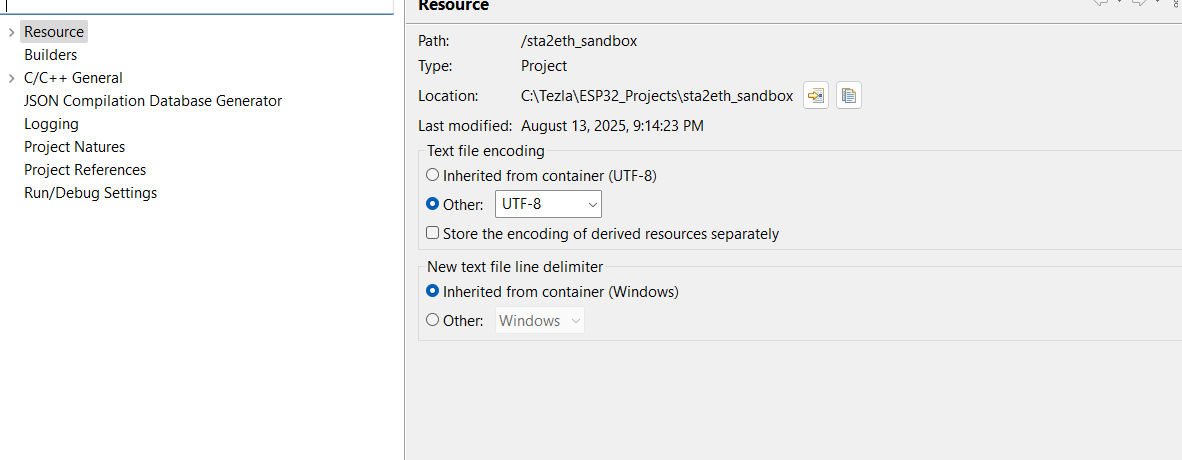Click the location C:\Tezla\ESP32_Projects\sta2eth_sandbox
The width and height of the screenshot is (1182, 460).
point(657,96)
